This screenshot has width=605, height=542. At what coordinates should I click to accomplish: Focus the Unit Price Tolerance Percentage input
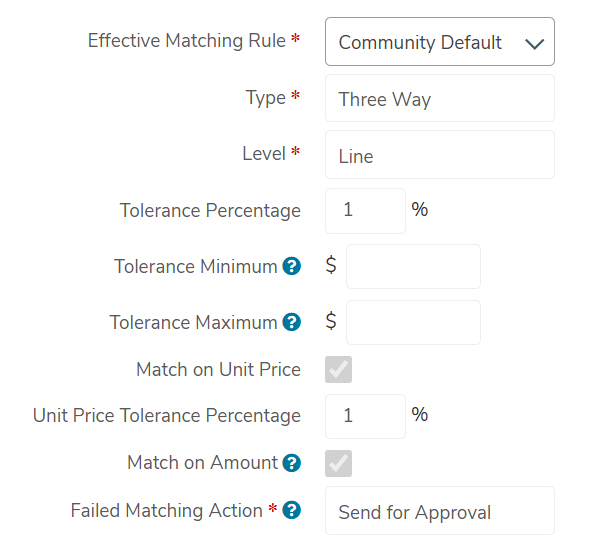(x=365, y=416)
